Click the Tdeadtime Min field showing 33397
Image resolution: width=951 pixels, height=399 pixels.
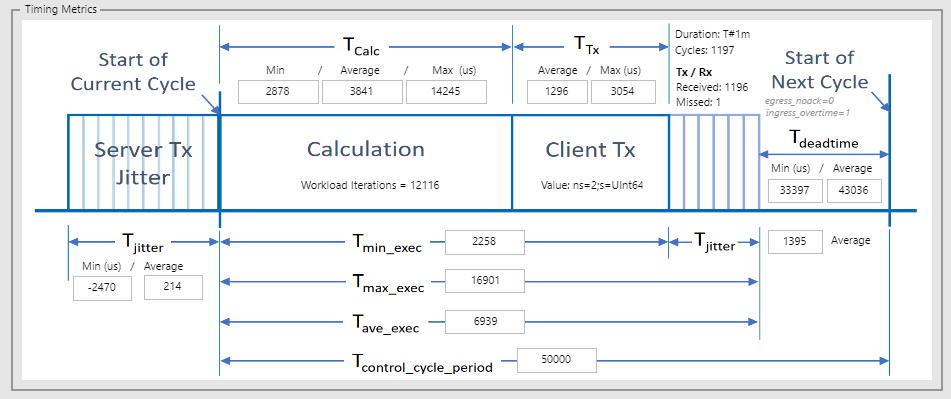[x=796, y=190]
